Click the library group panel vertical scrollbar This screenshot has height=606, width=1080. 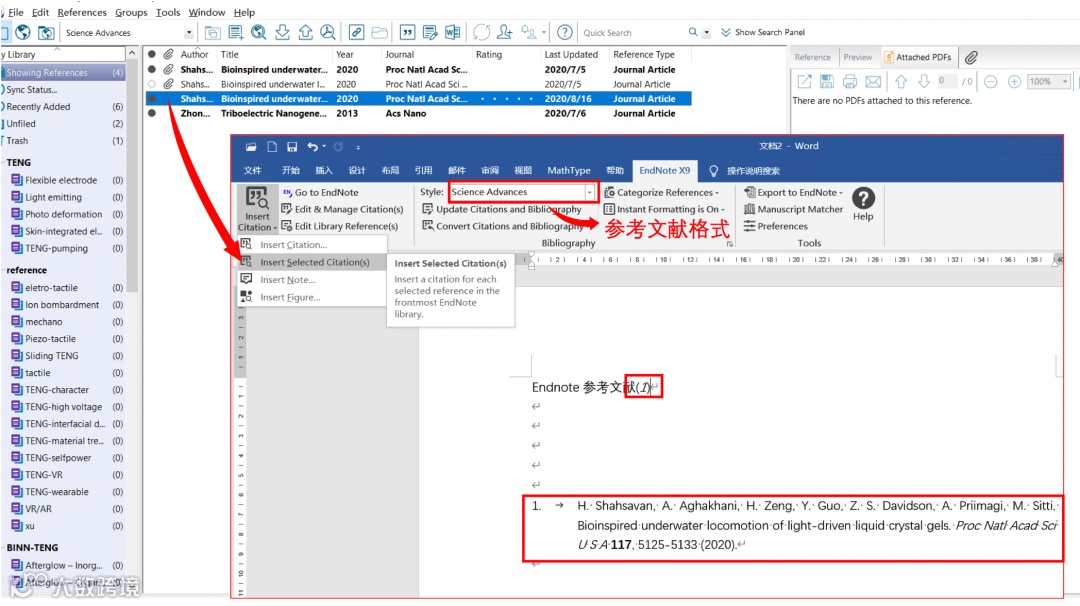pos(132,176)
